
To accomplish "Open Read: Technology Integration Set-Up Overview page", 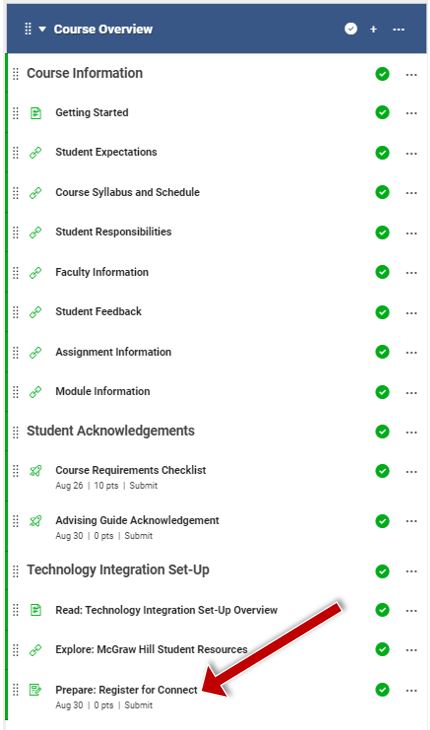I will click(167, 610).
